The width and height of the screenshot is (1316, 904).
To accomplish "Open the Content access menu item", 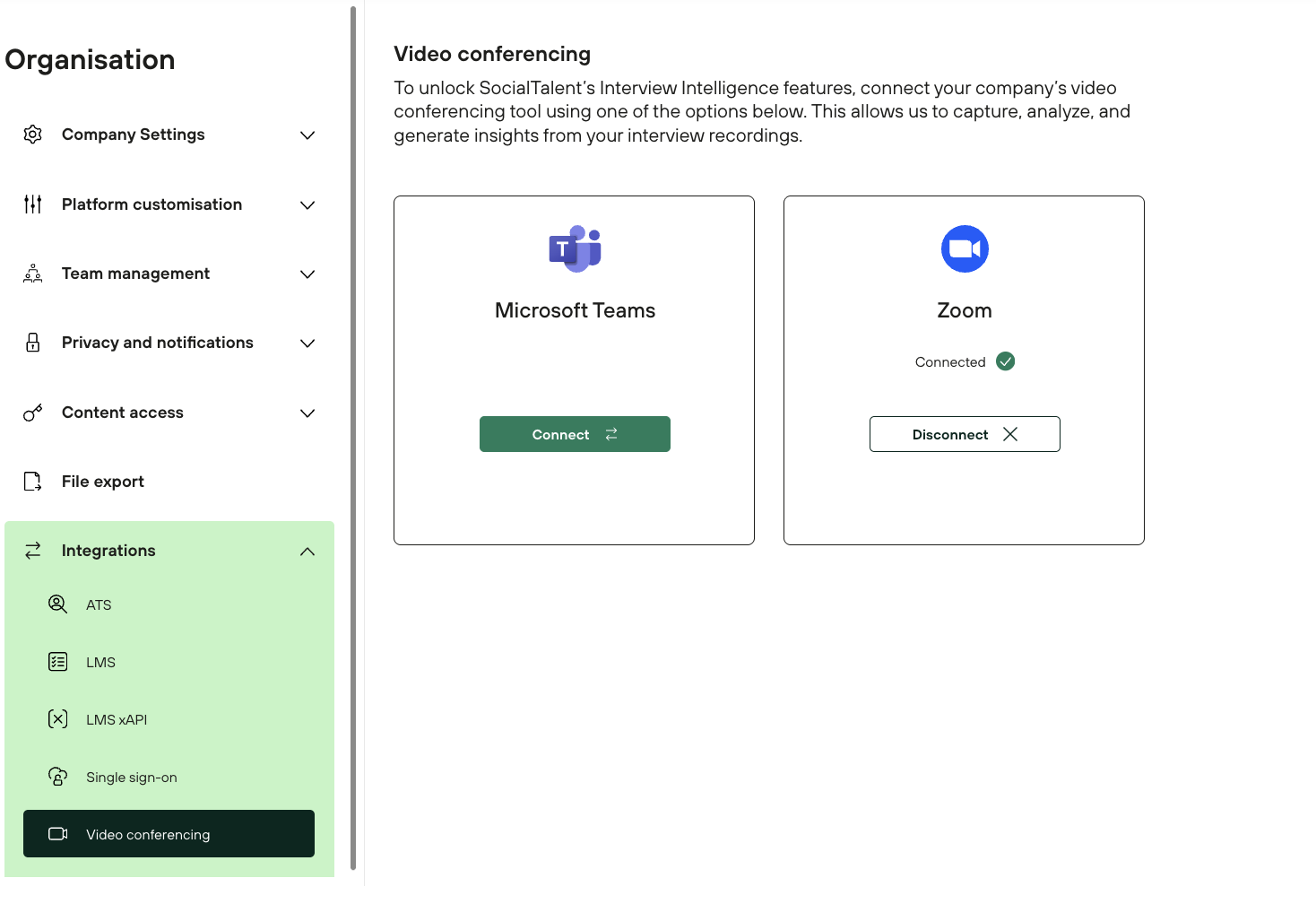I will [169, 413].
